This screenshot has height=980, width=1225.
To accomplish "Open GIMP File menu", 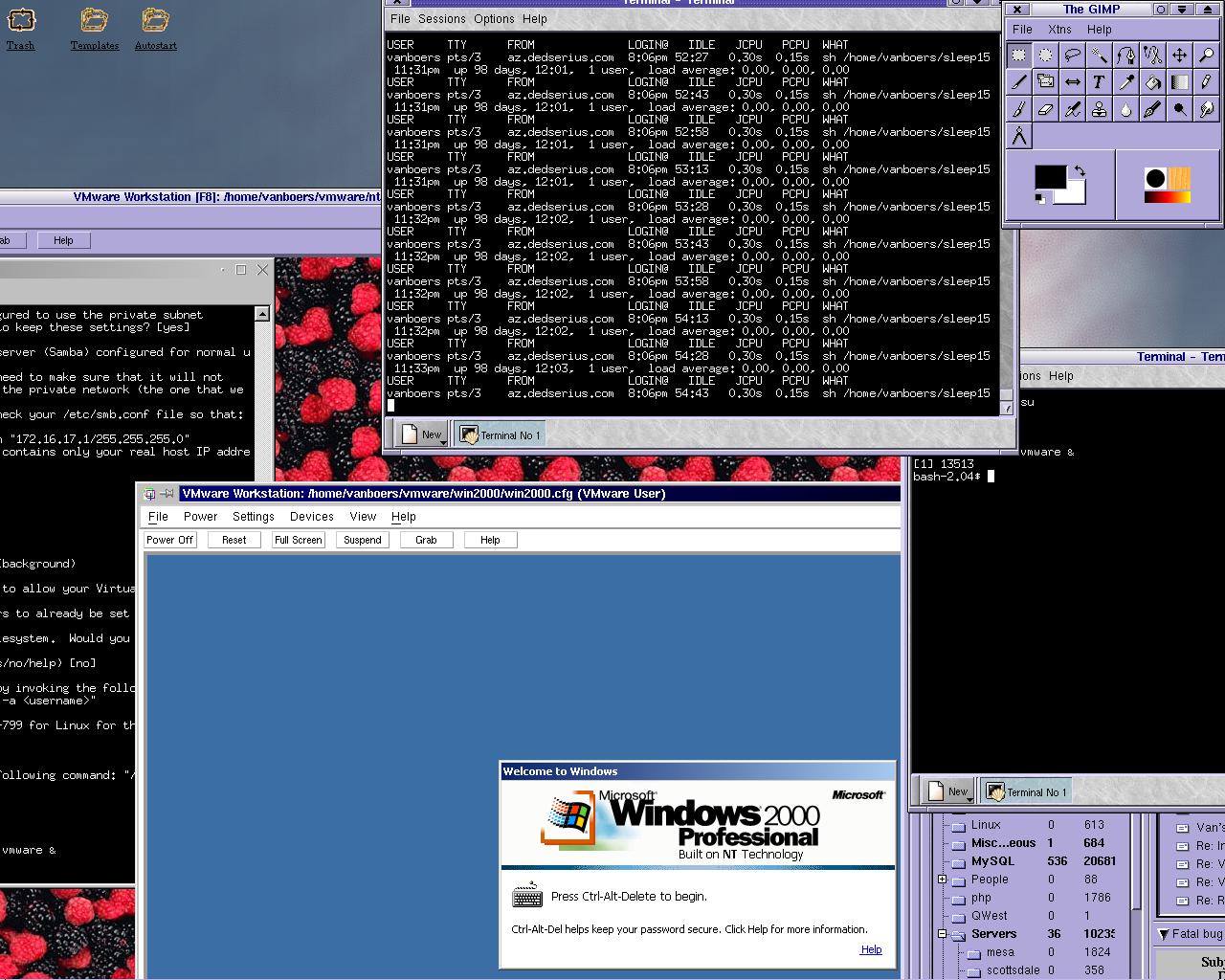I will [1022, 29].
